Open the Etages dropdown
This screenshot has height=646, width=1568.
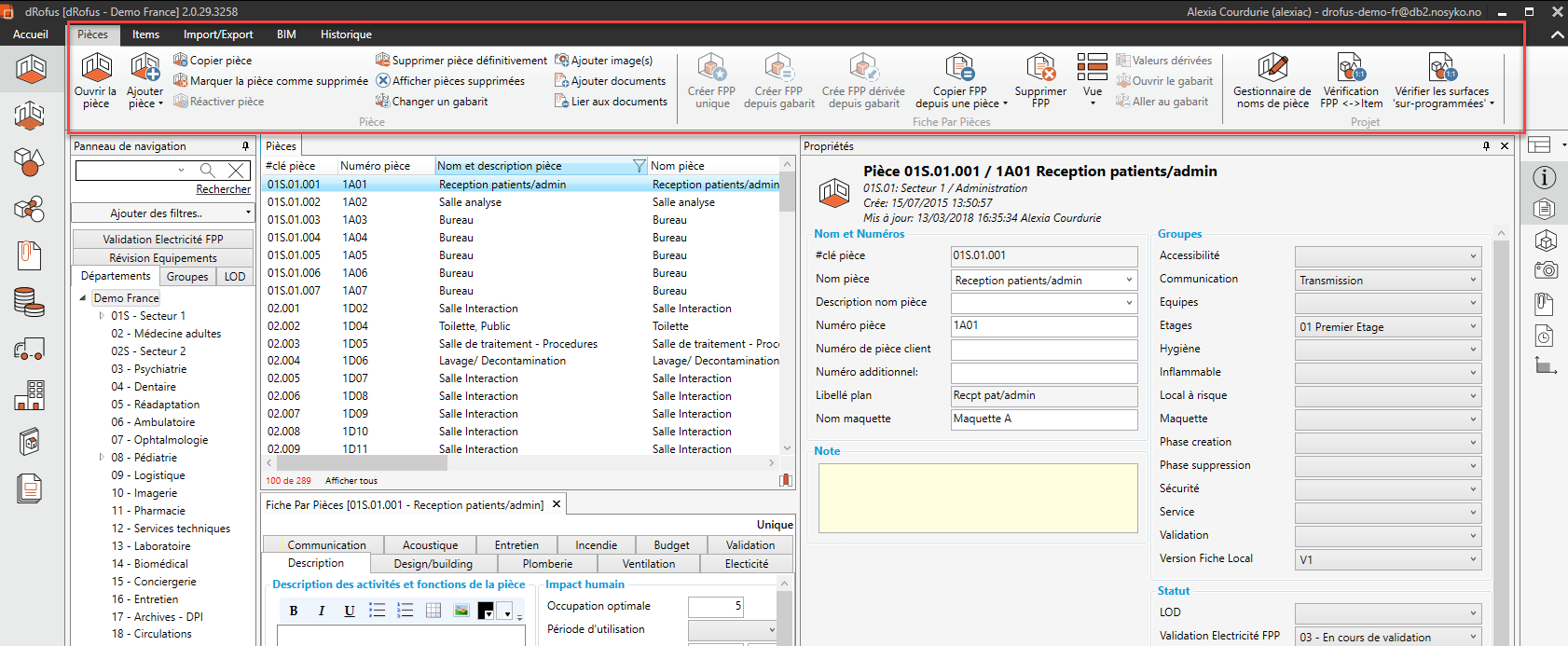[1474, 326]
